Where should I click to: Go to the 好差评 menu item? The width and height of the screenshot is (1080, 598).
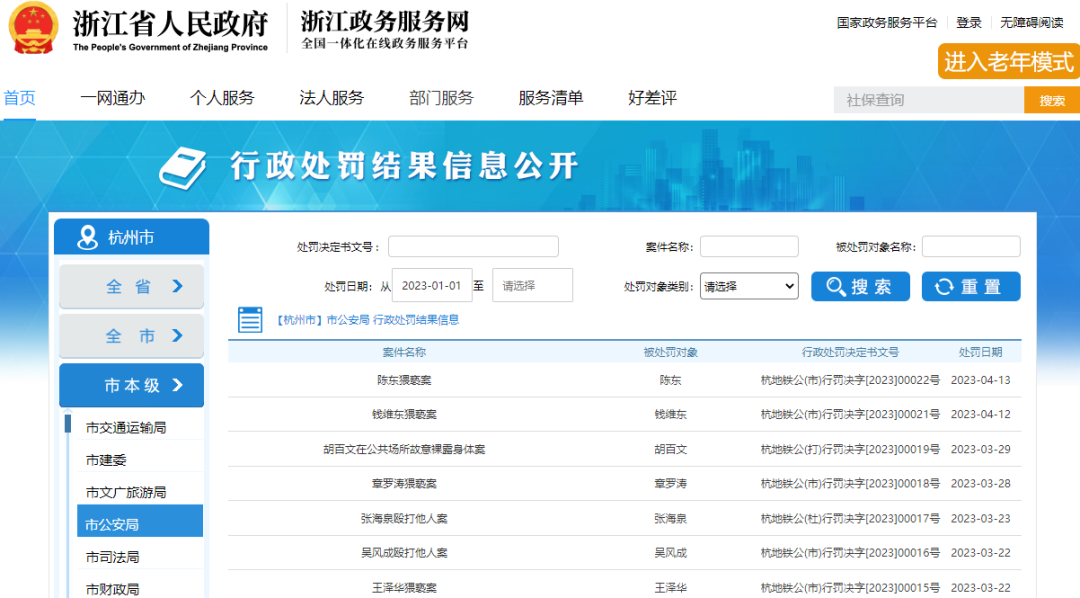tap(652, 98)
